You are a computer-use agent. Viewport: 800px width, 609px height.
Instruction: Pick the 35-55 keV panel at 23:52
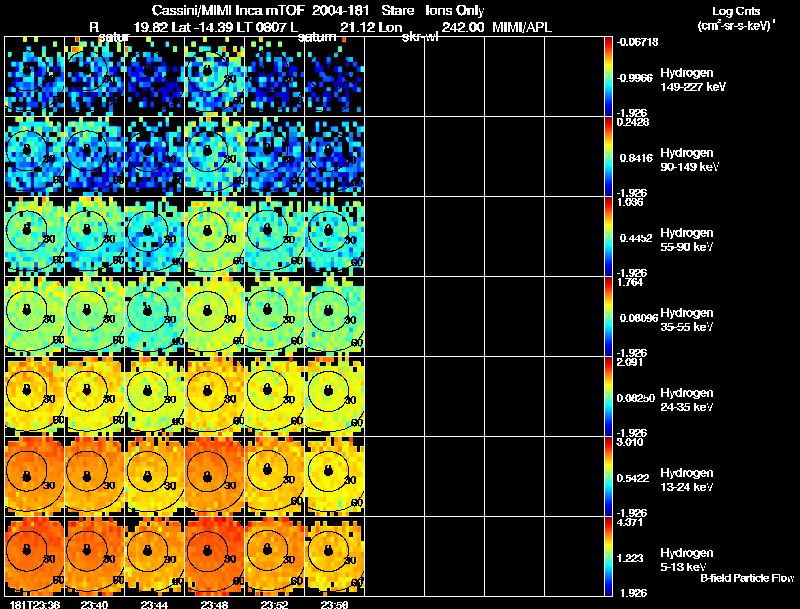click(x=275, y=317)
